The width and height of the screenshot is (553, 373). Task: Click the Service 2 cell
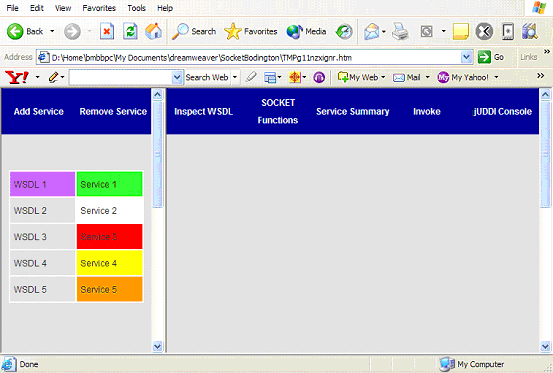point(110,210)
